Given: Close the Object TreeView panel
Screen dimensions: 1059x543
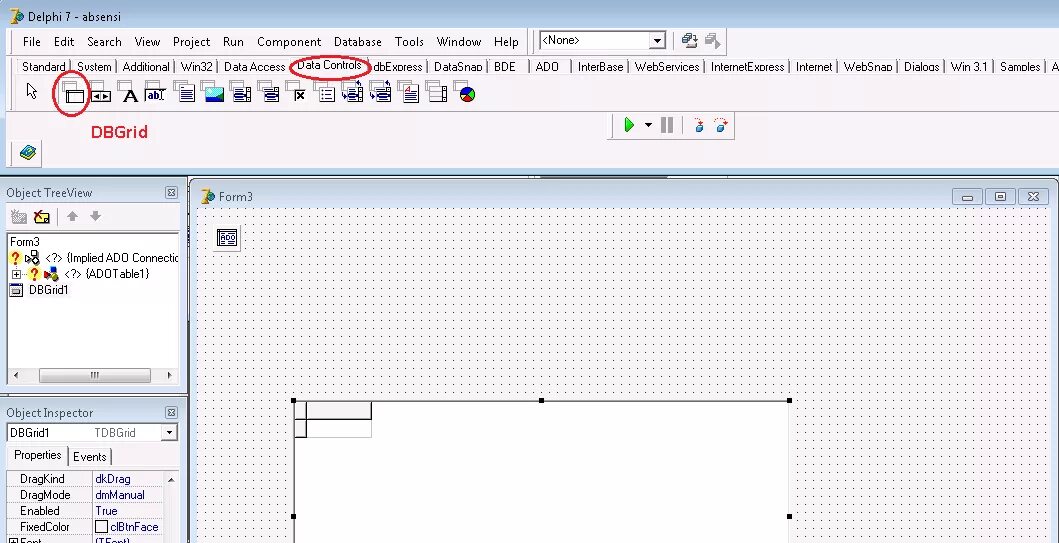Looking at the screenshot, I should (172, 192).
